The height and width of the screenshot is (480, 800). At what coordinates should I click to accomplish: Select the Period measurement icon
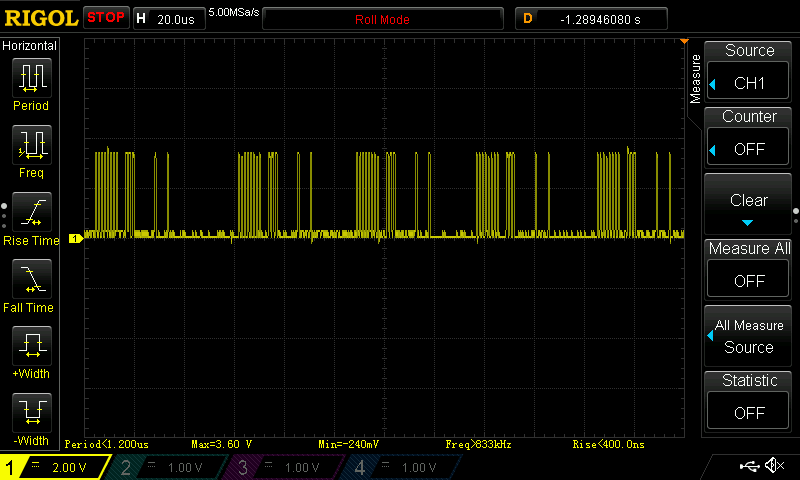(x=32, y=78)
